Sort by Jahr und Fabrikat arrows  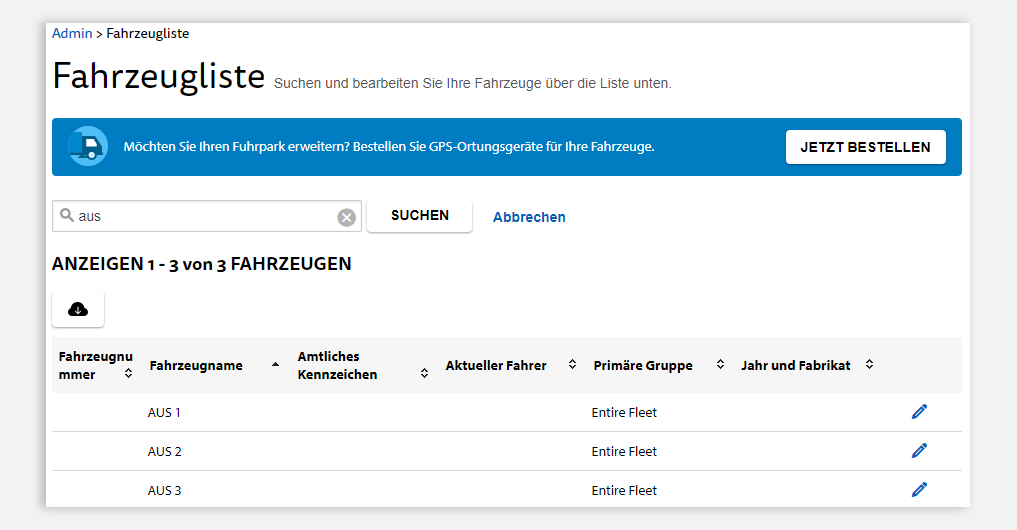(869, 364)
